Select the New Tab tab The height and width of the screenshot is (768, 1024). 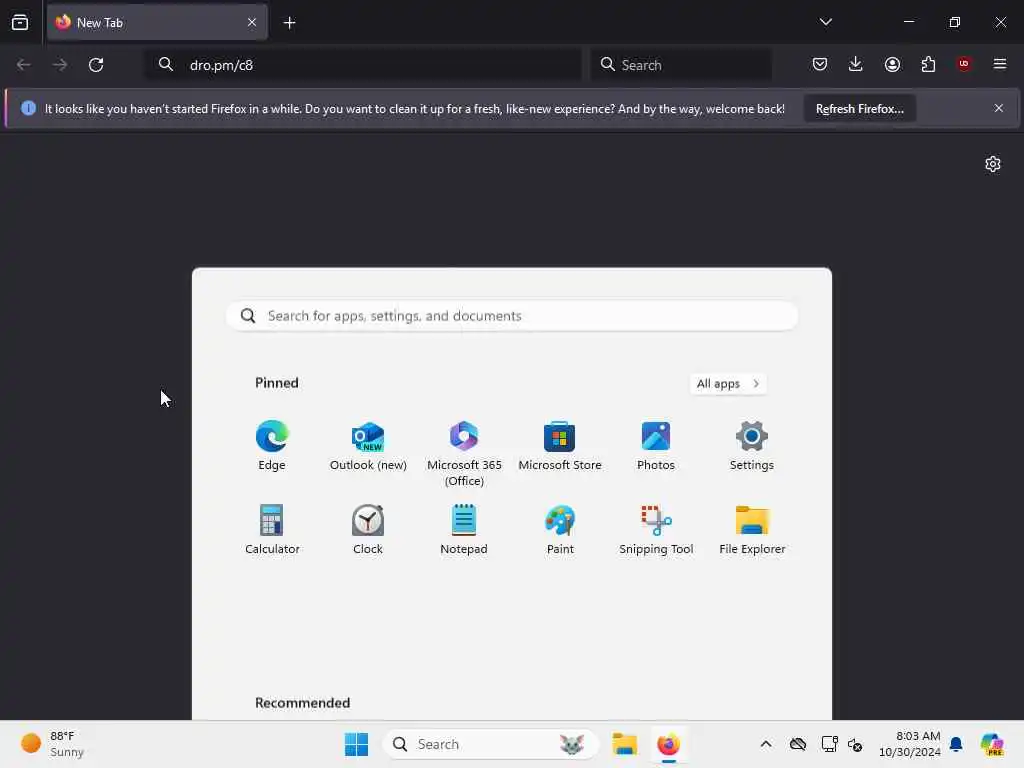pos(157,23)
